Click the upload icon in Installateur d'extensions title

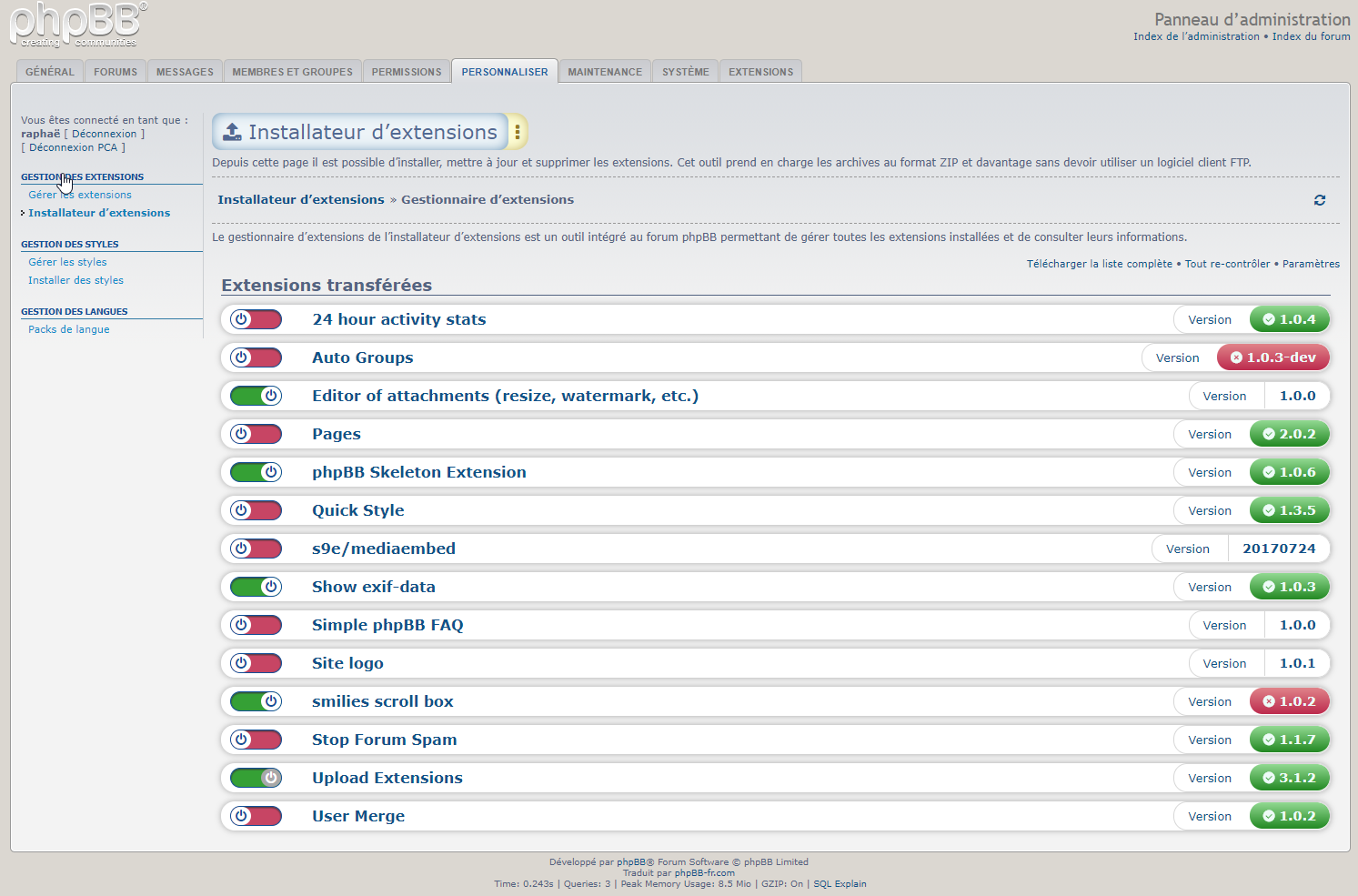[233, 133]
